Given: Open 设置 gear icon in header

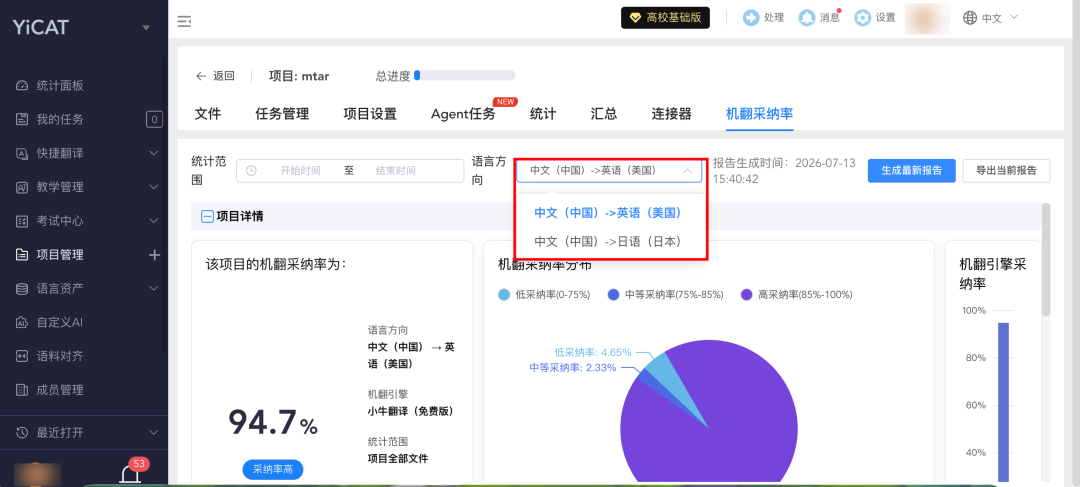Looking at the screenshot, I should (862, 18).
